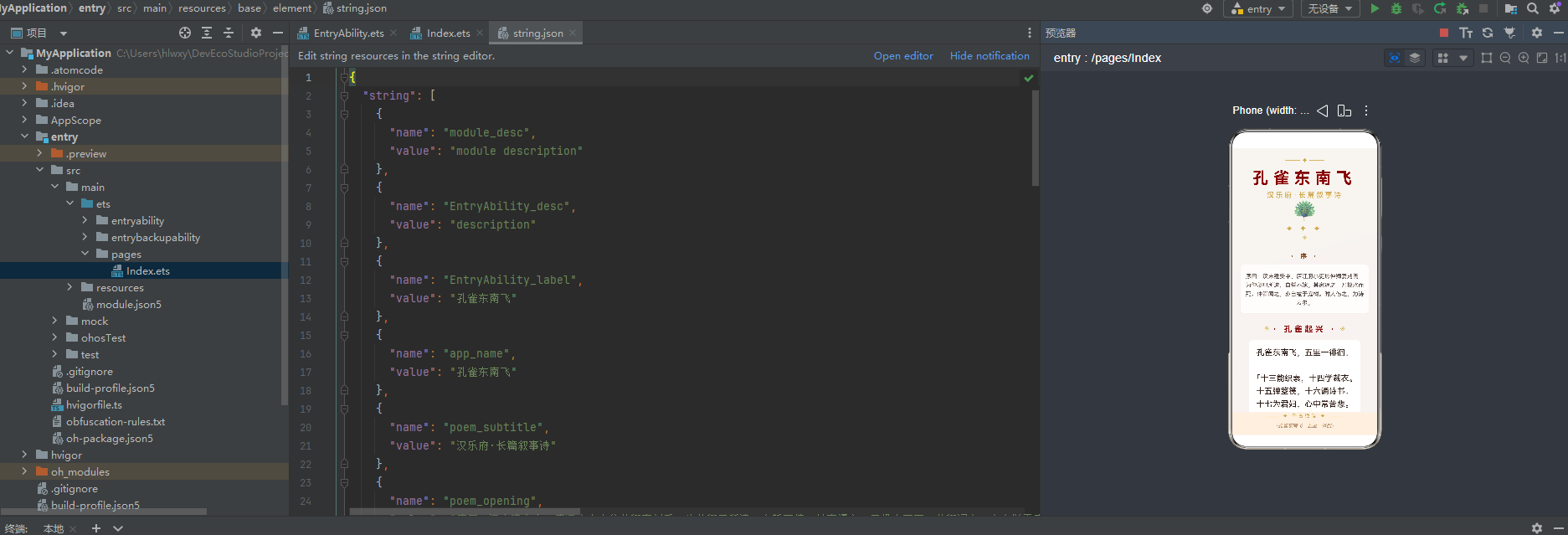Locate opened file in project tree

[185, 33]
